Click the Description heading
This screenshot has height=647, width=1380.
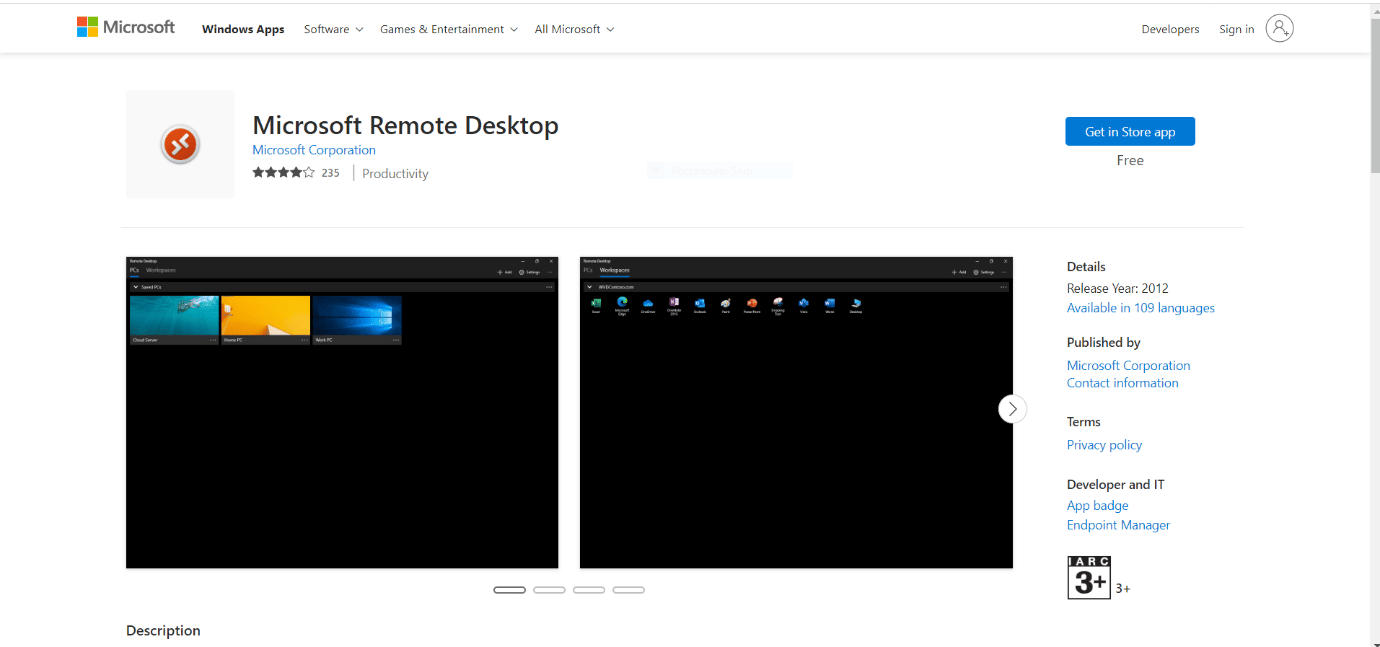(163, 631)
